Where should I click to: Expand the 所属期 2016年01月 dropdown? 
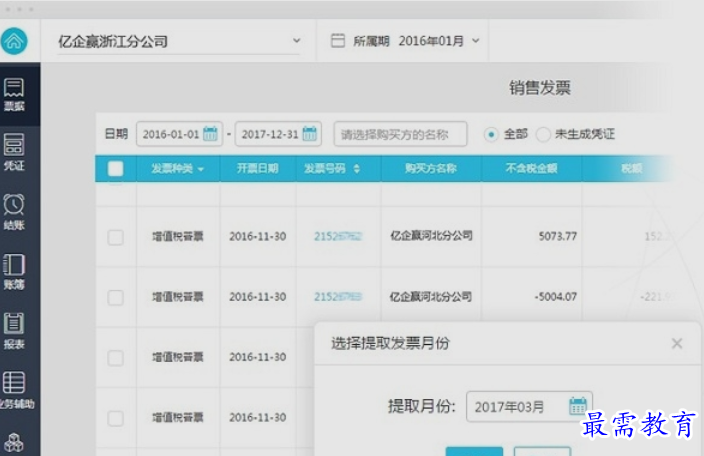(x=476, y=41)
